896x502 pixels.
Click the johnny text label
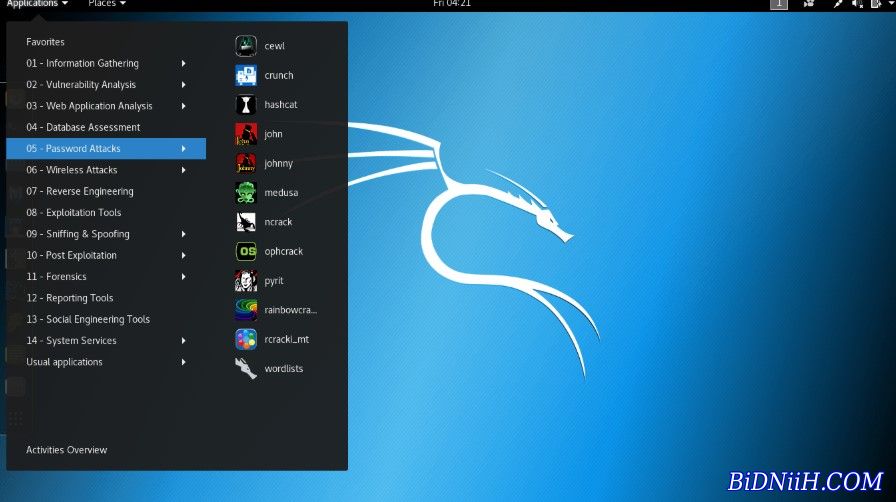tap(278, 164)
